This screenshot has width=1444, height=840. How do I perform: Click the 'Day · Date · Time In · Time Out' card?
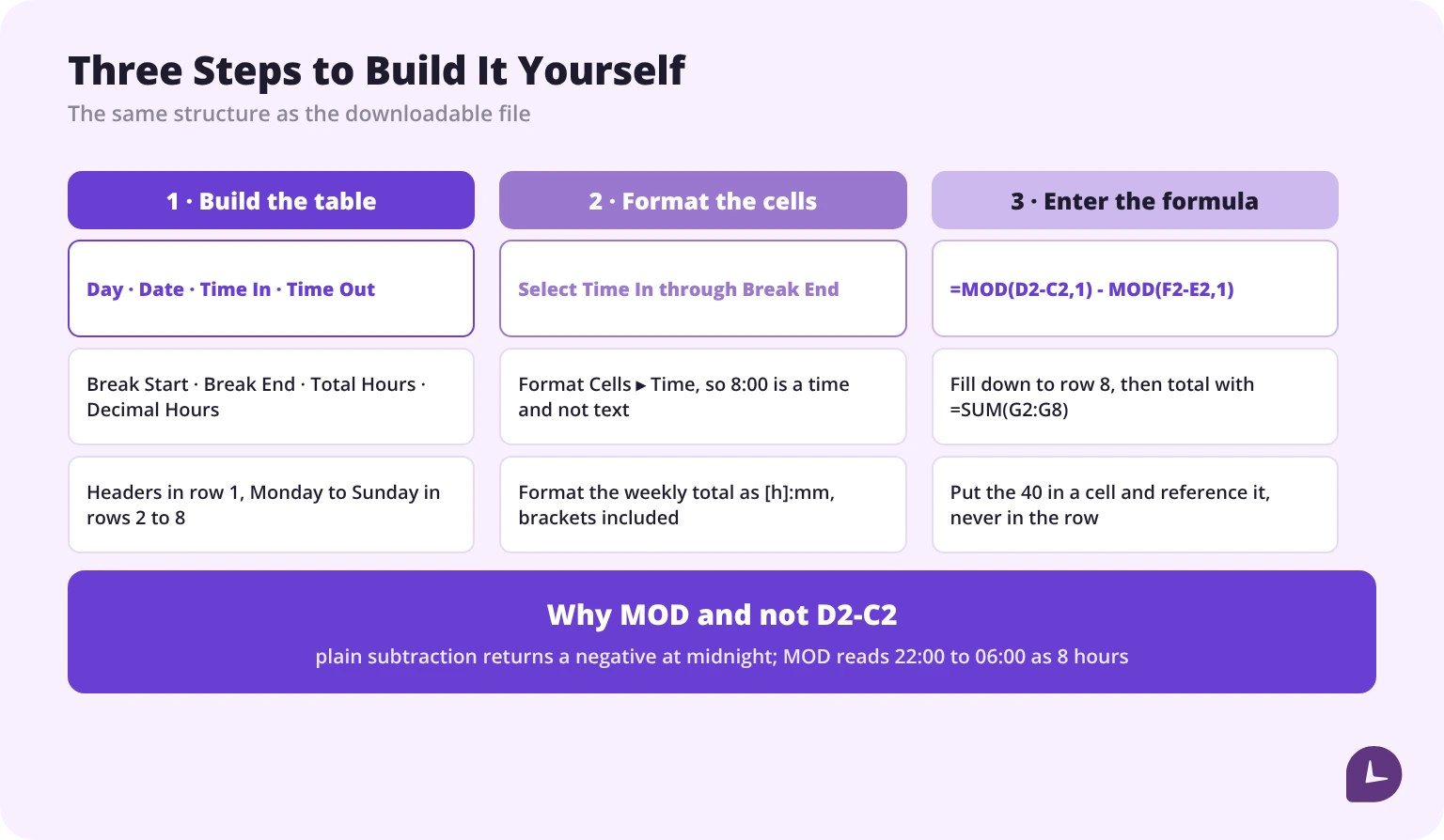tap(271, 288)
